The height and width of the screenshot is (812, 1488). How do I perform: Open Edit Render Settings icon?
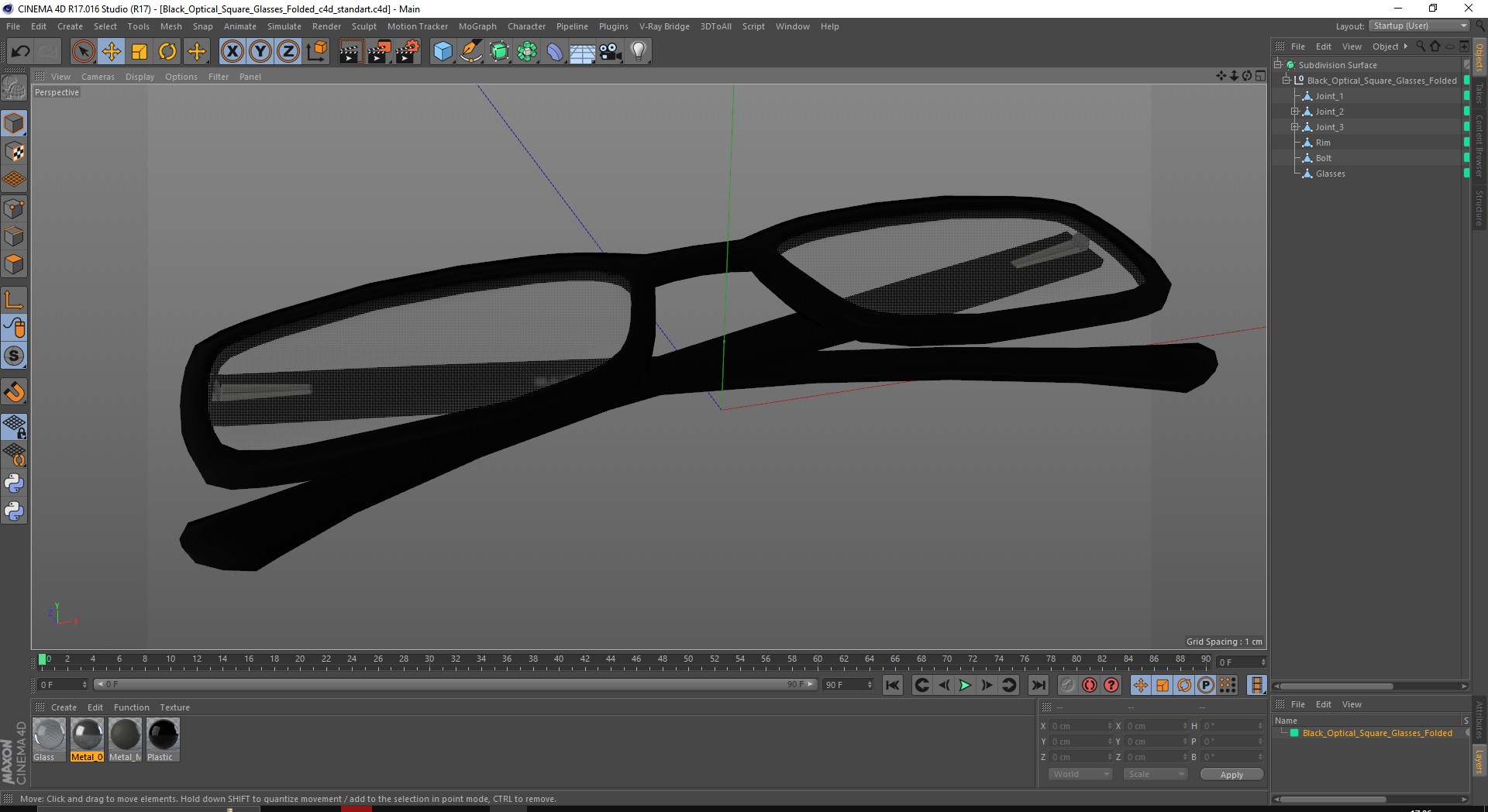coord(408,52)
